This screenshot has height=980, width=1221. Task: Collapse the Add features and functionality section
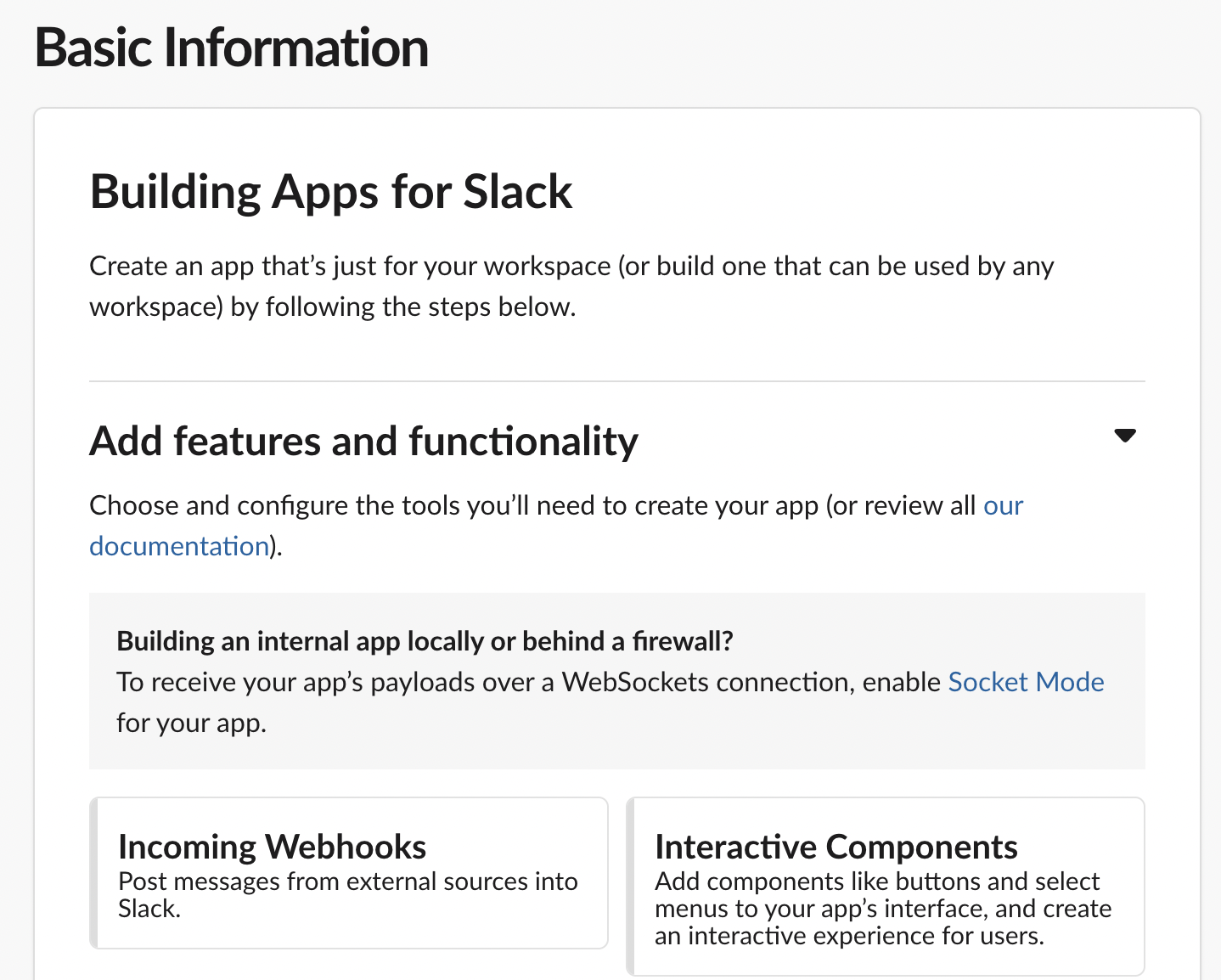click(1124, 436)
